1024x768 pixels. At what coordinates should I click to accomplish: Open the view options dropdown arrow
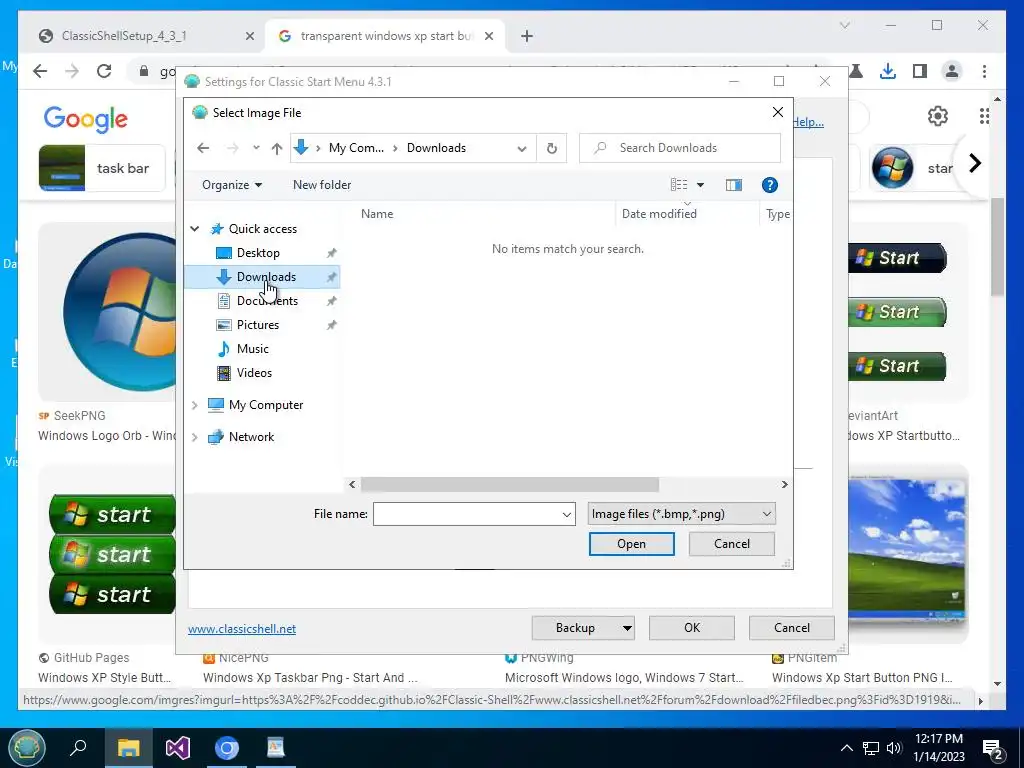pyautogui.click(x=700, y=185)
